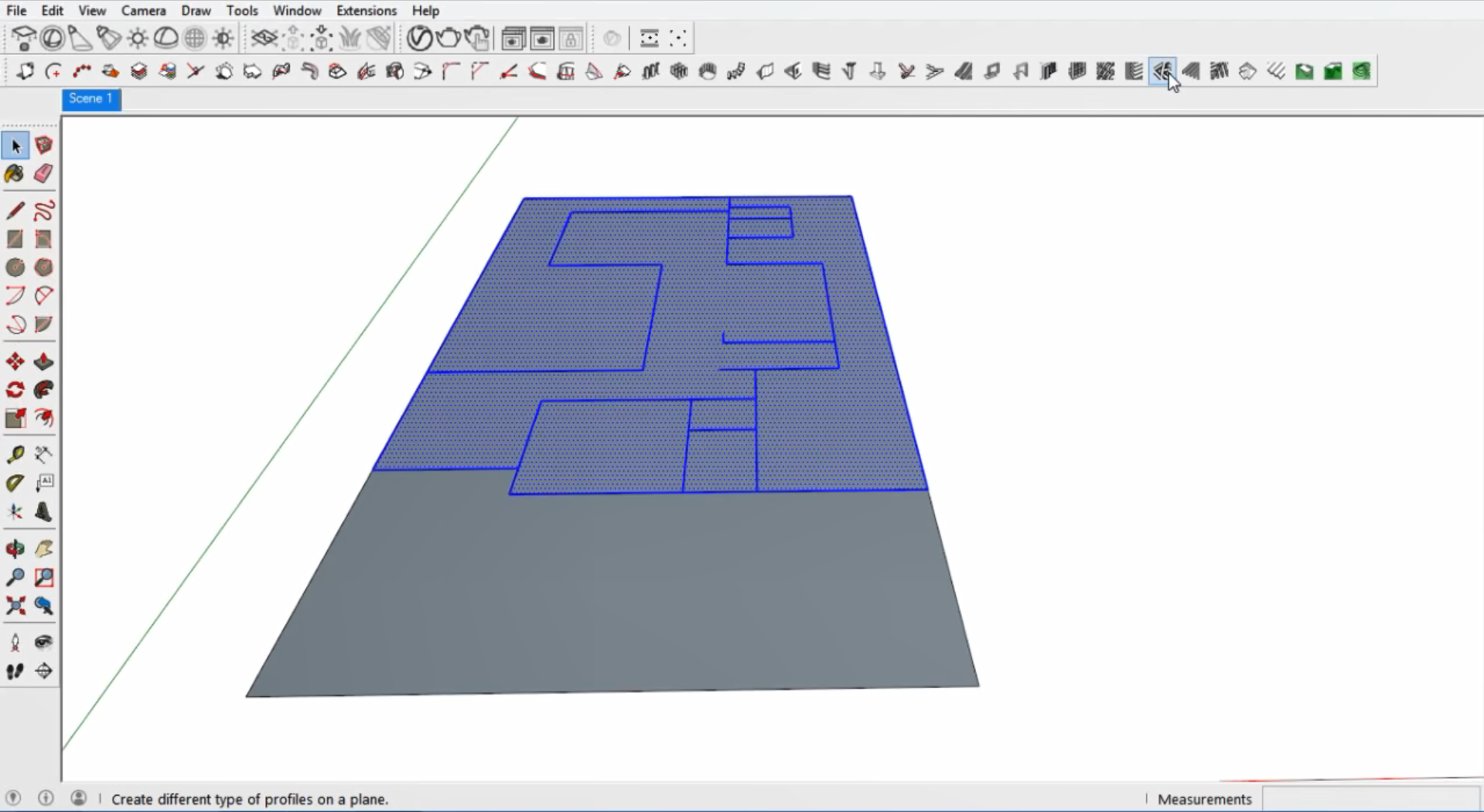Viewport: 1484px width, 812px height.
Task: Click the Previous view tool
Action: 44,606
